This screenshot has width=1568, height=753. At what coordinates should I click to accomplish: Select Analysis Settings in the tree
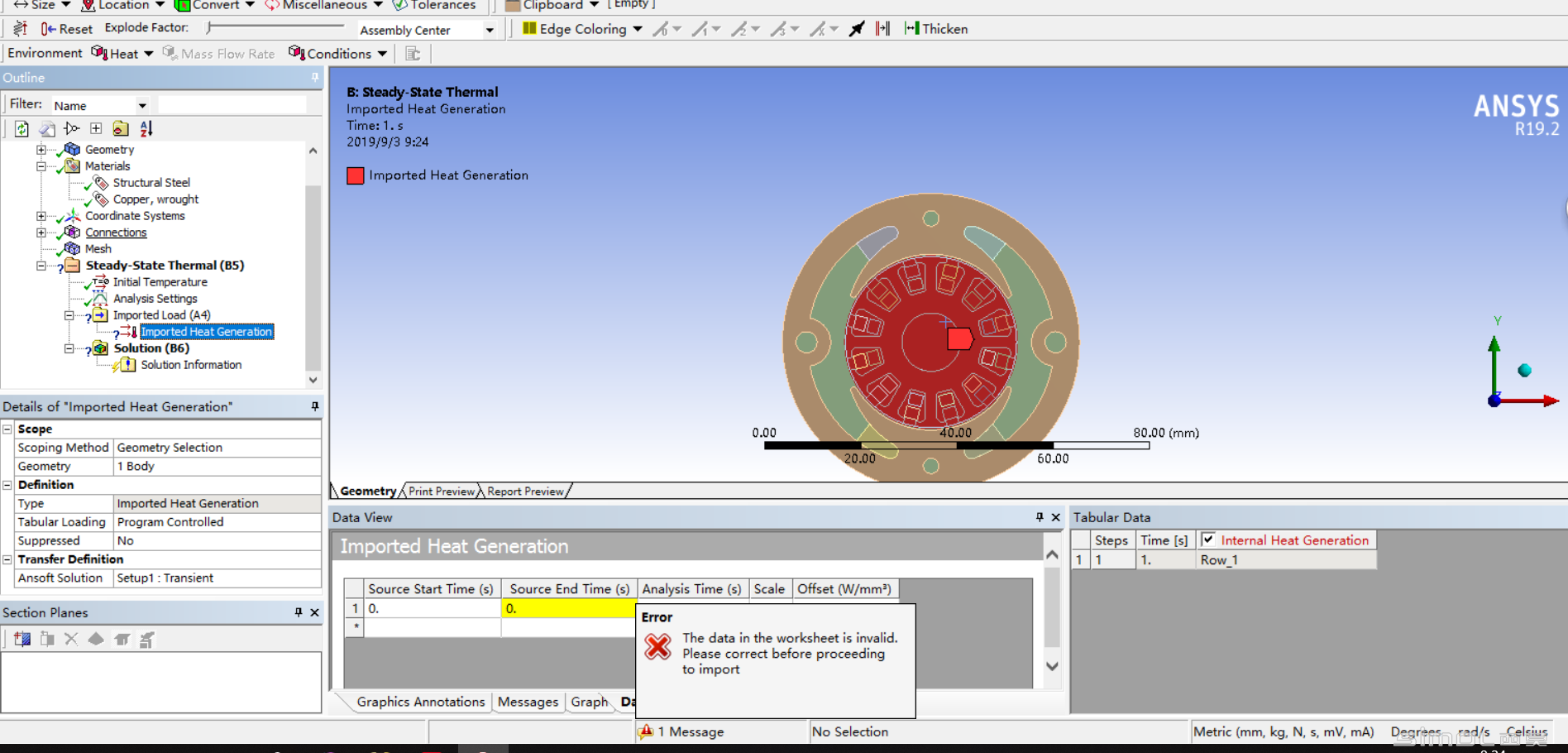click(155, 299)
